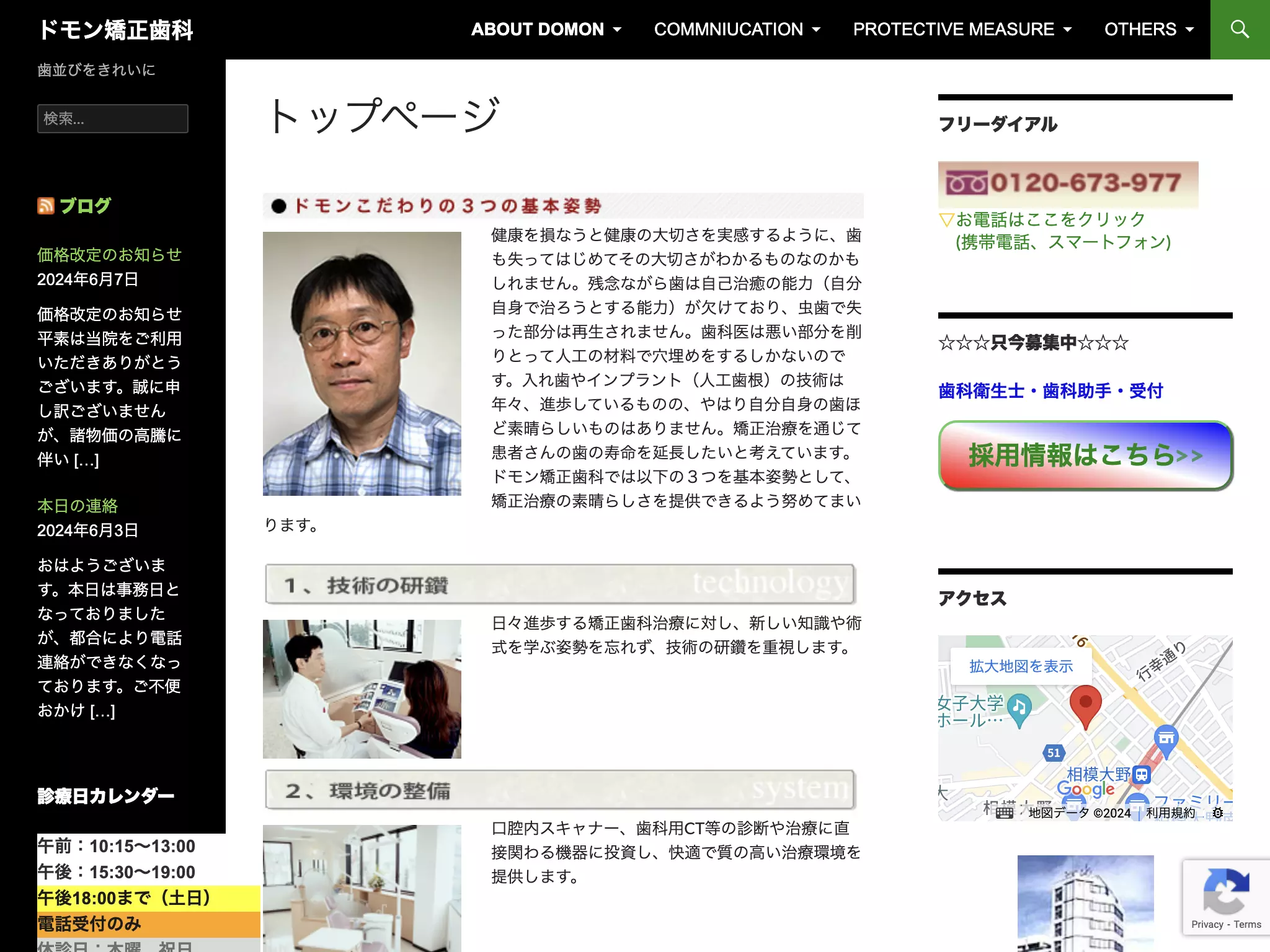Click the doctor's portrait photo
Viewport: 1270px width, 952px height.
[362, 364]
